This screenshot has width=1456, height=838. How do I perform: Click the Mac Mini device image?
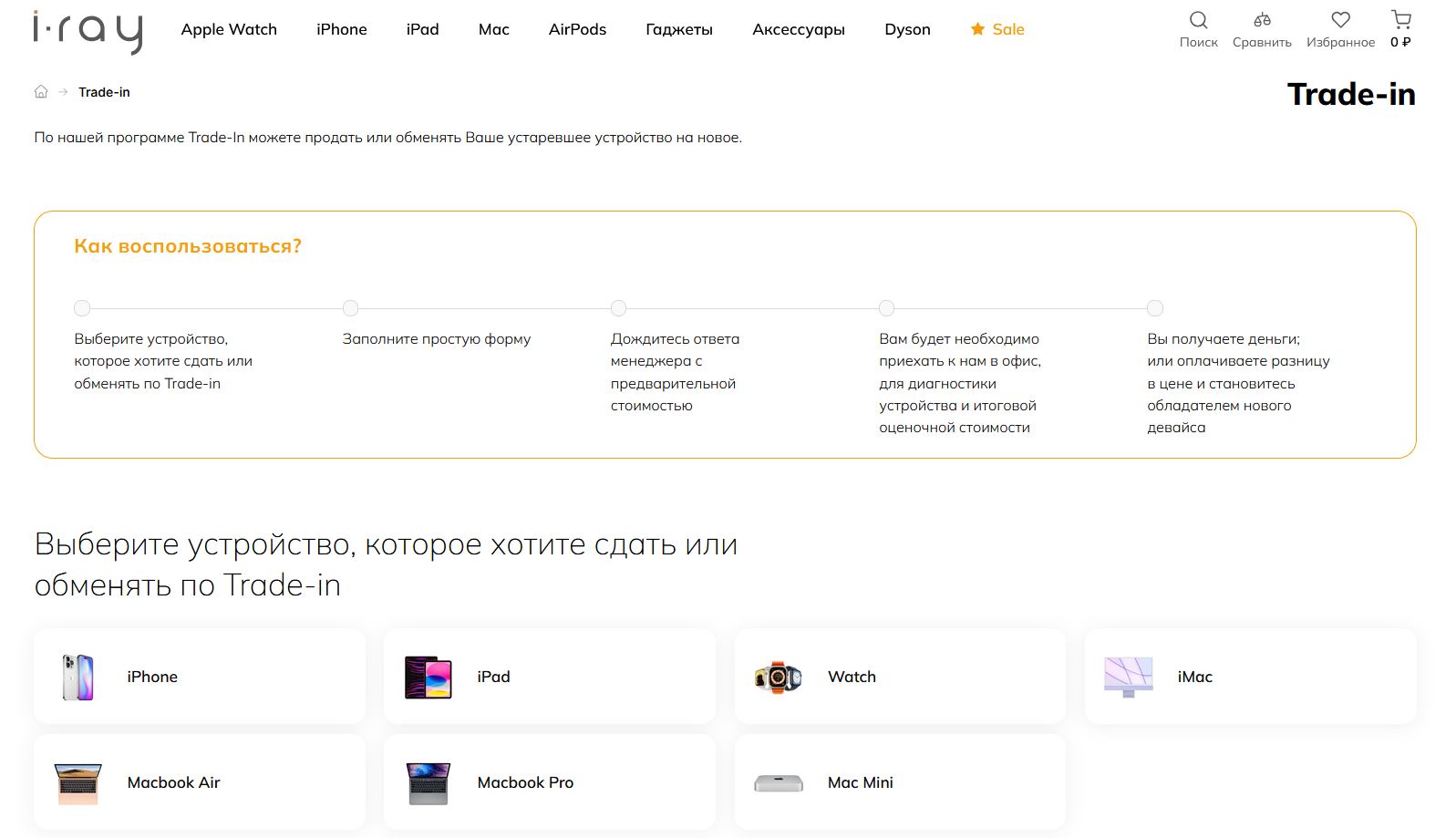(779, 782)
